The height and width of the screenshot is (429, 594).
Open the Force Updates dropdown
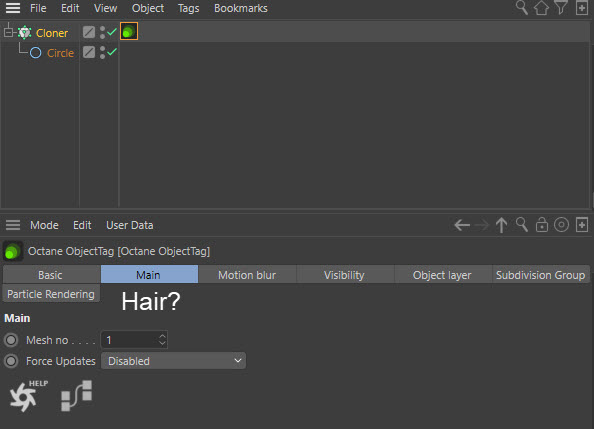click(x=174, y=360)
